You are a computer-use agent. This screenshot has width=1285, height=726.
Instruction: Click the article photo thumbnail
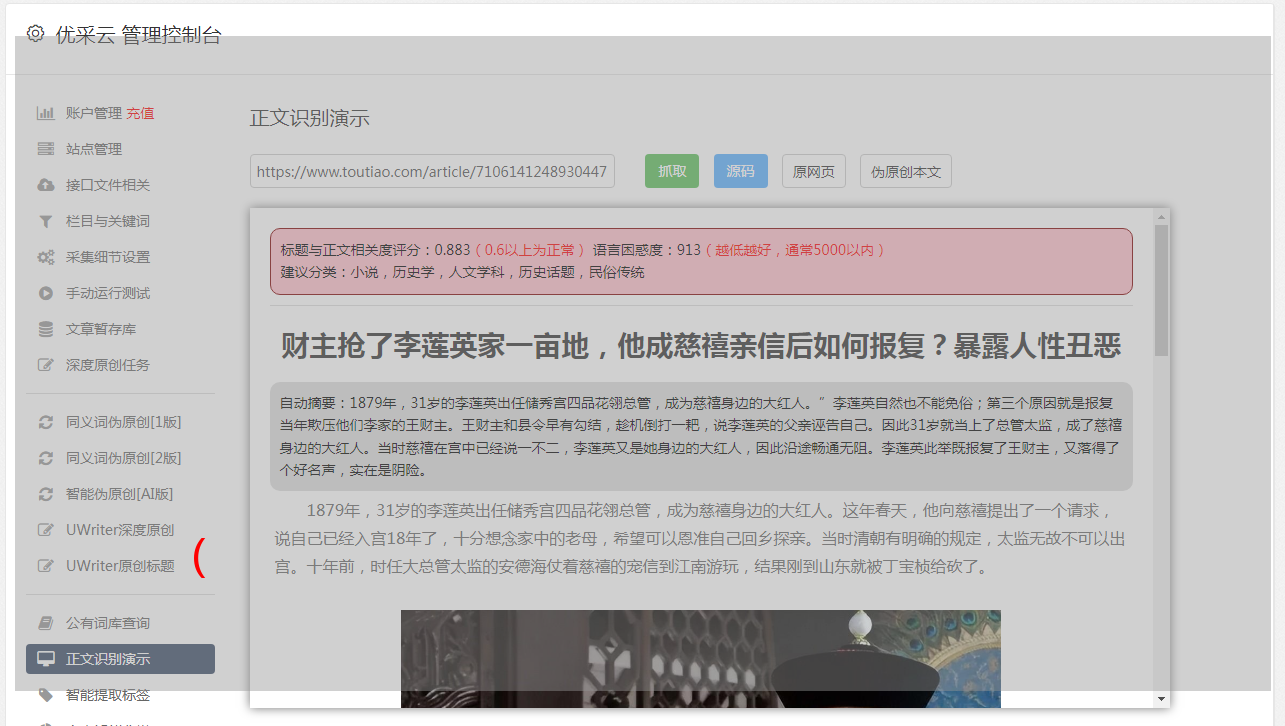pyautogui.click(x=701, y=659)
